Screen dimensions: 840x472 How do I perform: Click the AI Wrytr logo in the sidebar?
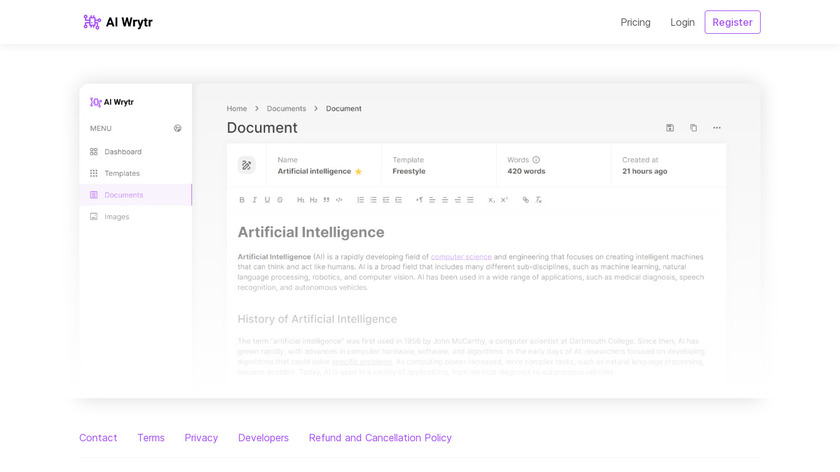(x=111, y=102)
